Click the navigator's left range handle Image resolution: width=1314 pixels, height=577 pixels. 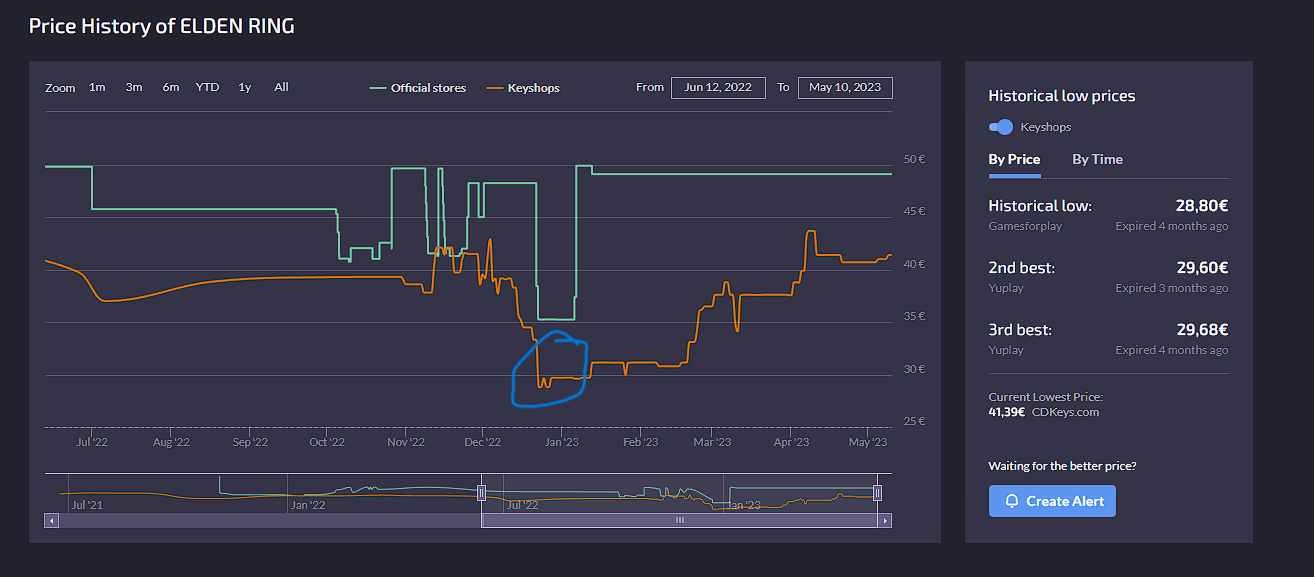pos(481,492)
